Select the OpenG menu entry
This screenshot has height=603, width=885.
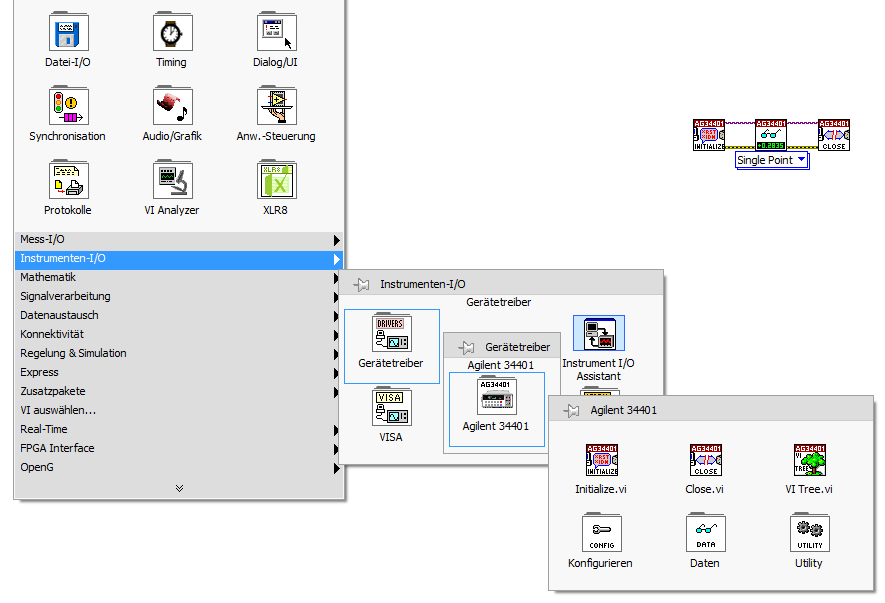[x=178, y=468]
